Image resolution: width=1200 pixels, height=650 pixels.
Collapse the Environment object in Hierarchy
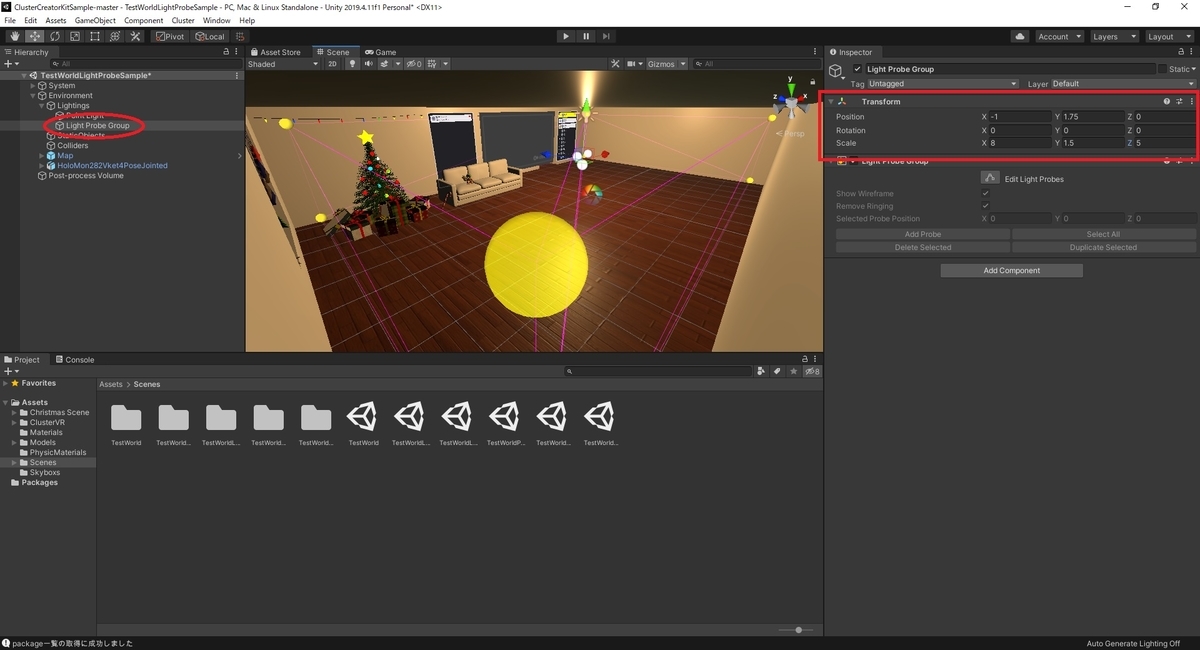33,96
